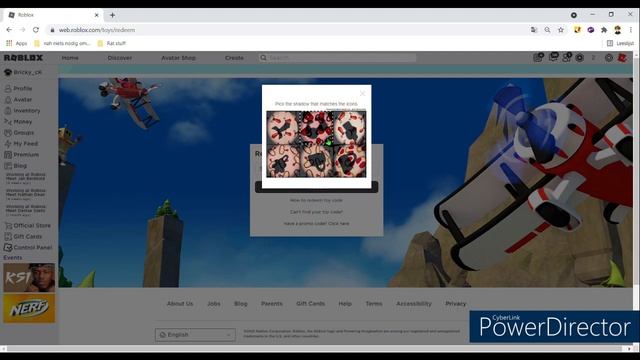The image size is (640, 360).
Task: Reload the Roblox page
Action: point(36,30)
